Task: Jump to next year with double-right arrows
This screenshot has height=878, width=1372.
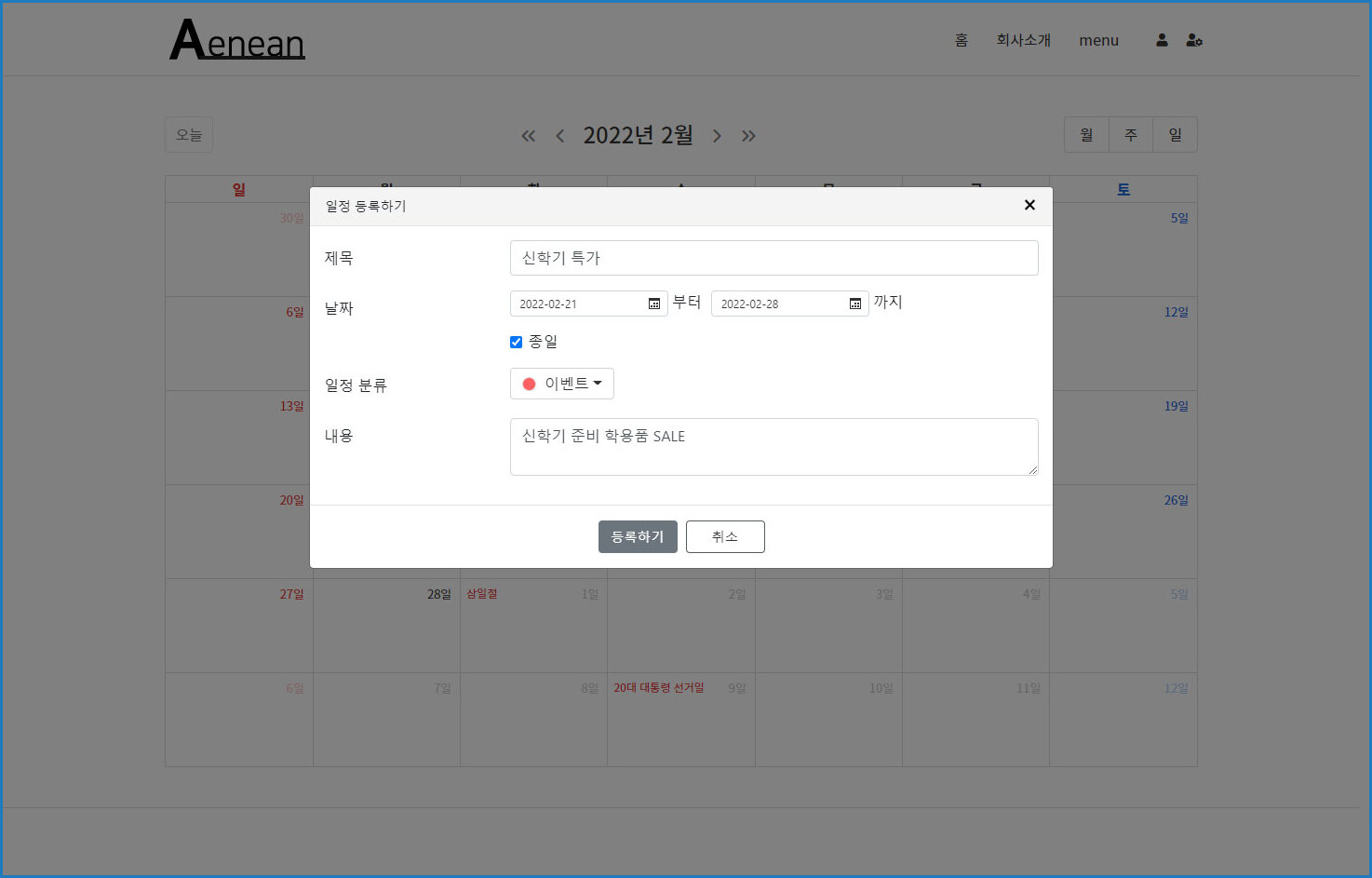Action: (x=748, y=136)
